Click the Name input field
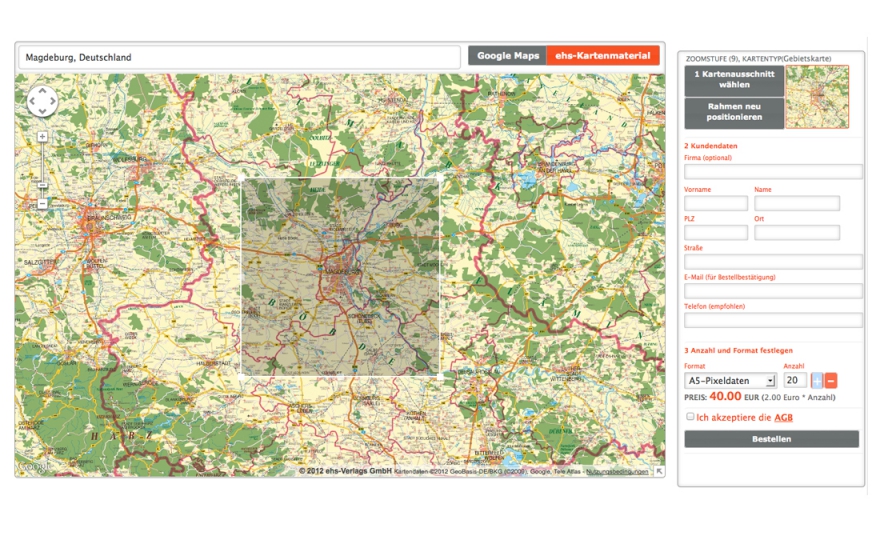880x560 pixels. (x=797, y=203)
